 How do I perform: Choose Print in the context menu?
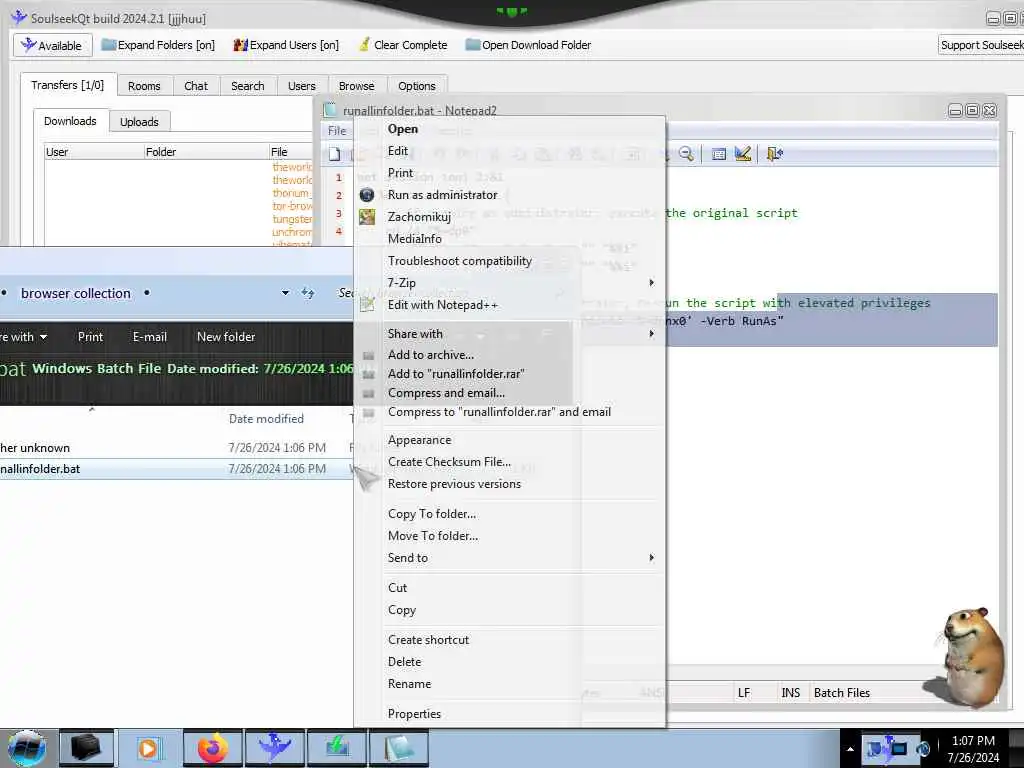pos(400,173)
